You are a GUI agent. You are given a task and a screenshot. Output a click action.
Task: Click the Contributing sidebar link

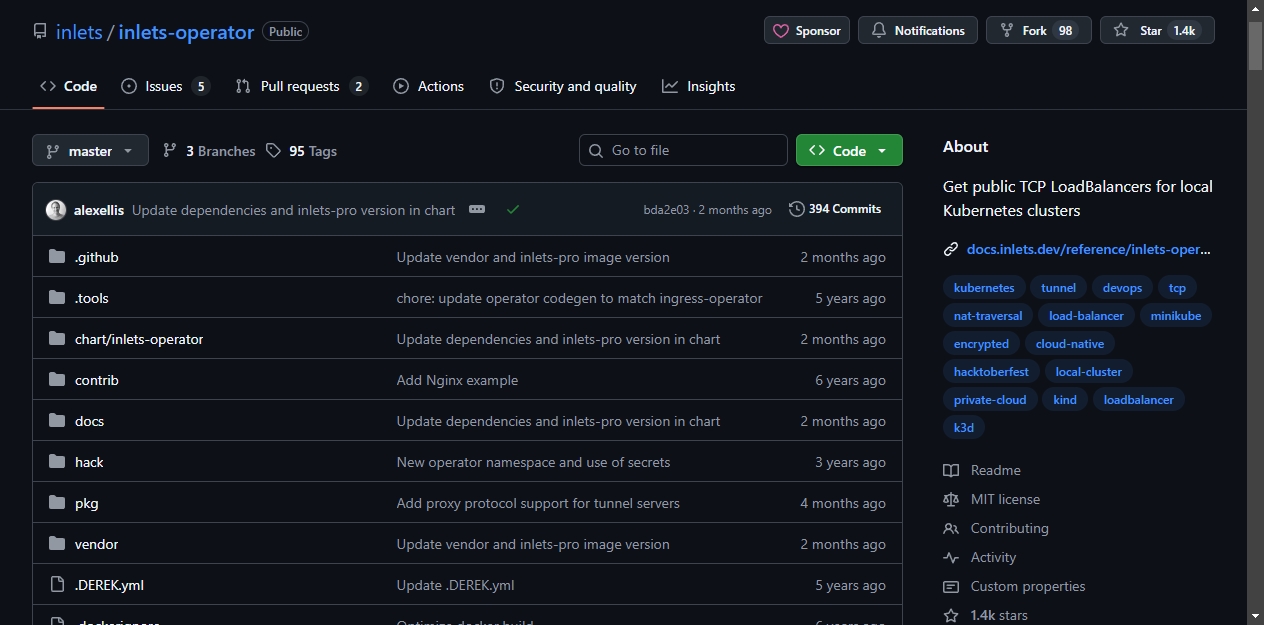pos(1009,528)
